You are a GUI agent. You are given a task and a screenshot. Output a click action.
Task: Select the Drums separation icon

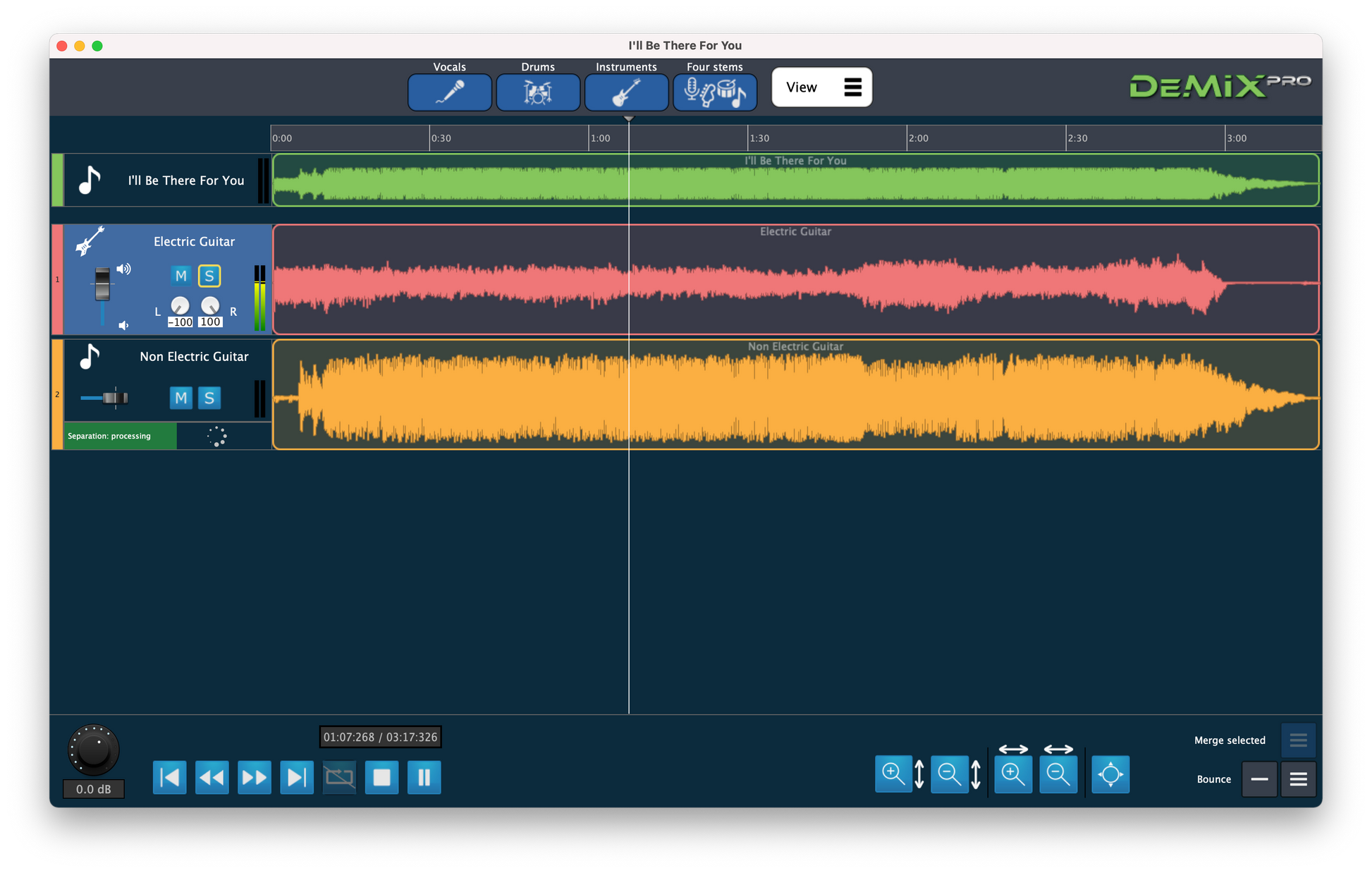(538, 92)
